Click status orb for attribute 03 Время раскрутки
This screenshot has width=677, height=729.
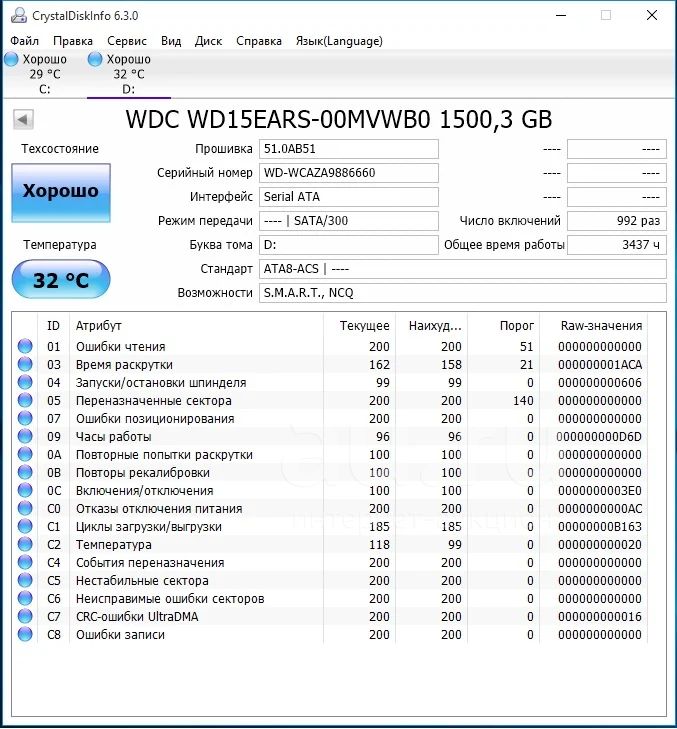pos(25,364)
